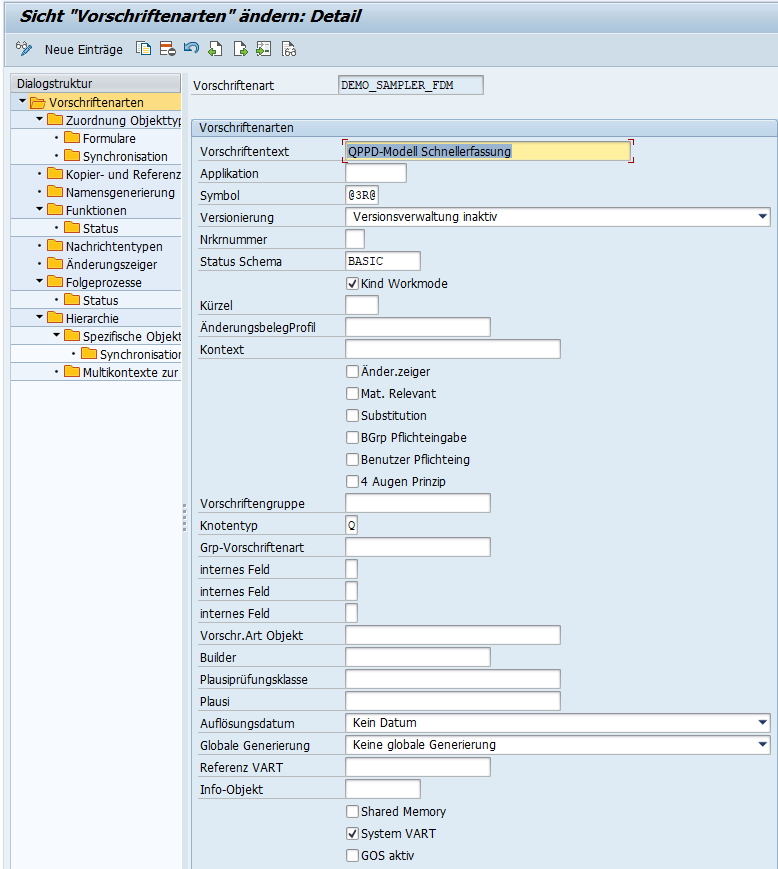Go to the previous entry icon
The height and width of the screenshot is (869, 778).
click(216, 49)
